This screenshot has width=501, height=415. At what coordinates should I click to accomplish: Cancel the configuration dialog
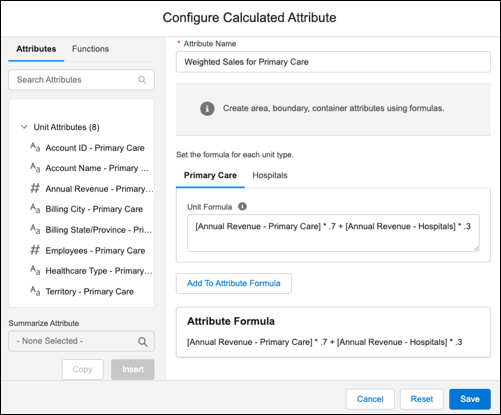tap(370, 399)
